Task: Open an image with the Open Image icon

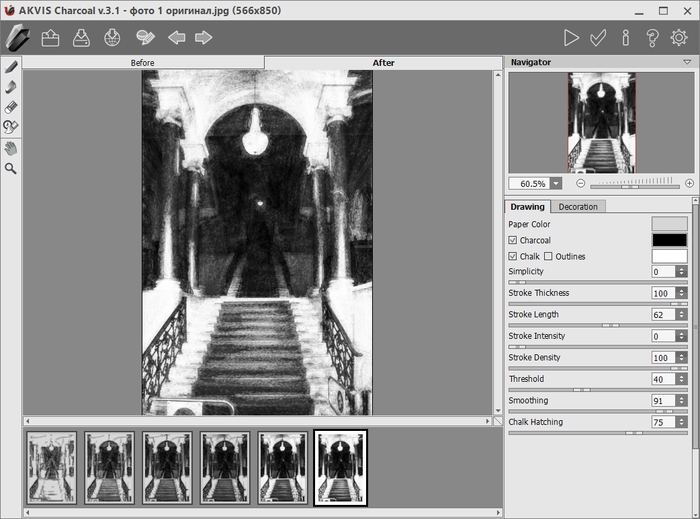Action: [50, 38]
